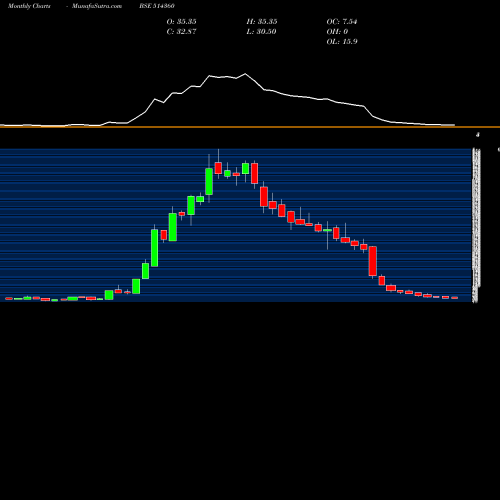Click the peak of the white line chart
Viewport: 500px width, 500px height.
pyautogui.click(x=245, y=74)
